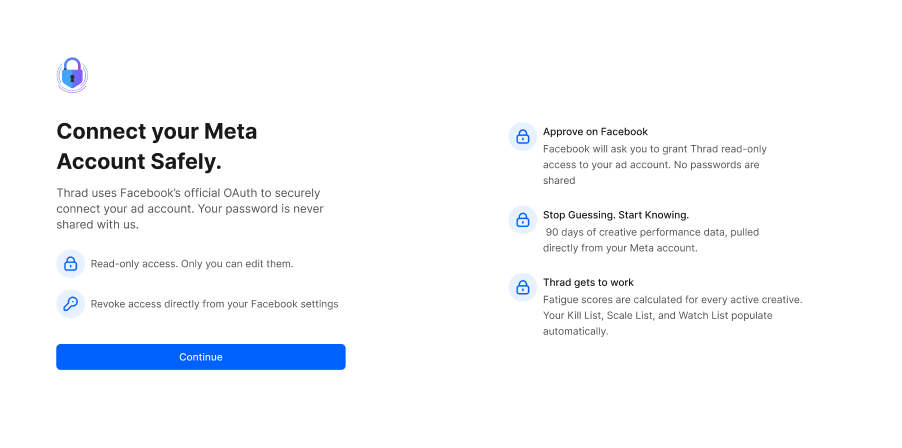Click the Revoke access from Facebook settings text

coord(215,304)
